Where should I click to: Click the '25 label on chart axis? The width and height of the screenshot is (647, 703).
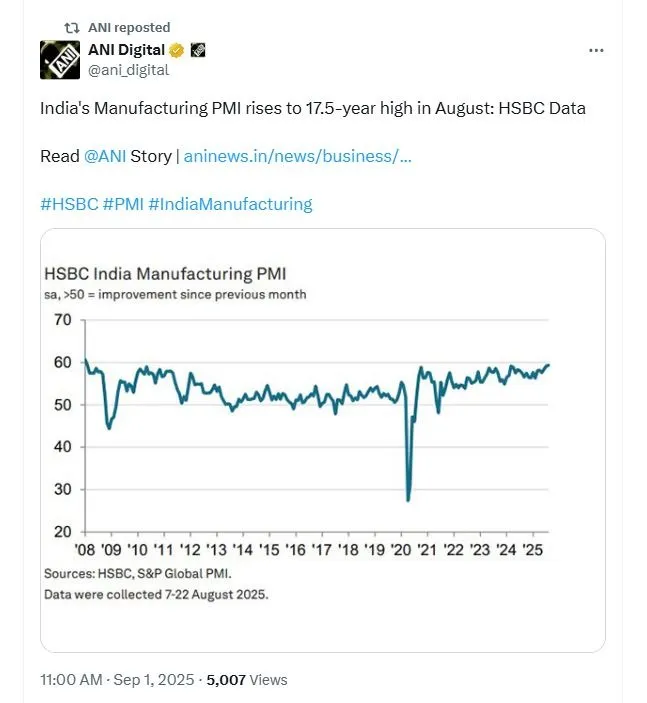point(533,550)
